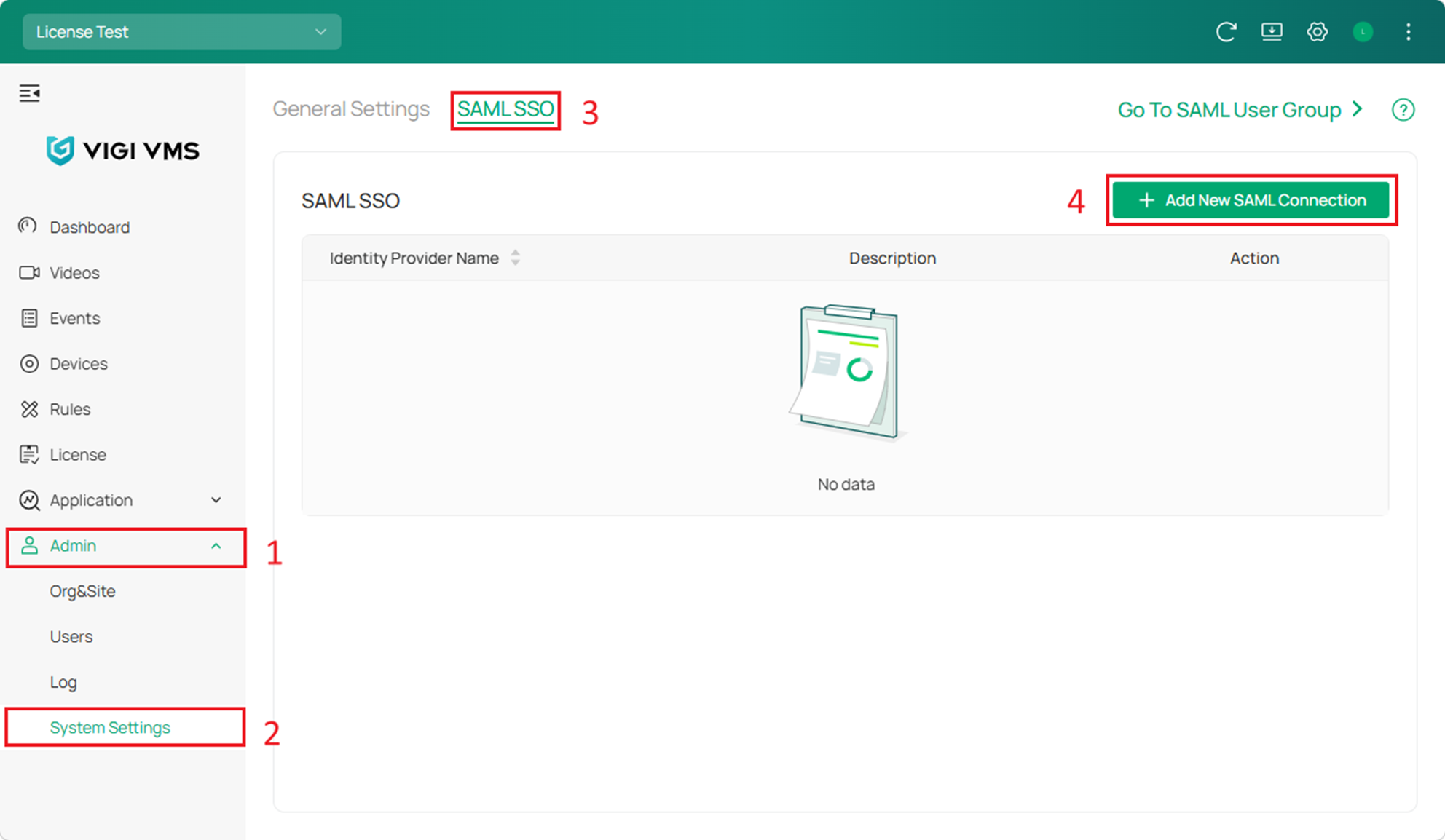The width and height of the screenshot is (1445, 840).
Task: Open Videos in the sidebar
Action: point(74,272)
